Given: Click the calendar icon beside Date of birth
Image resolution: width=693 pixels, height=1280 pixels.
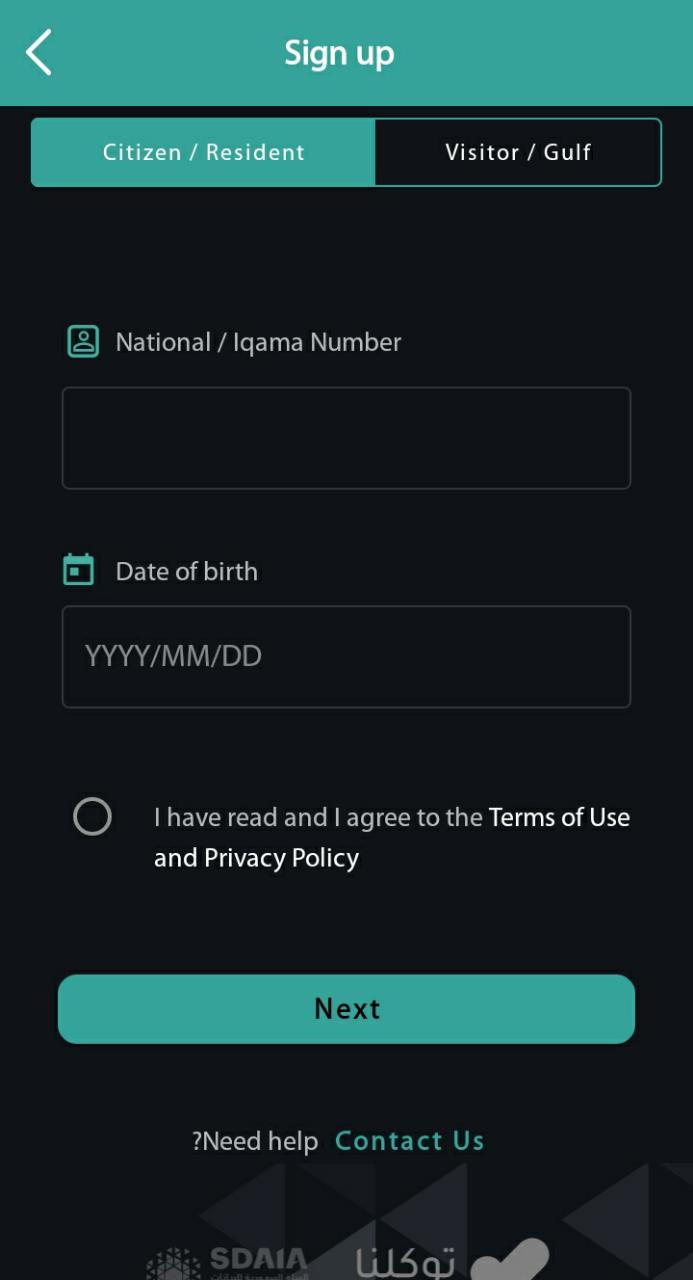Looking at the screenshot, I should click(79, 569).
